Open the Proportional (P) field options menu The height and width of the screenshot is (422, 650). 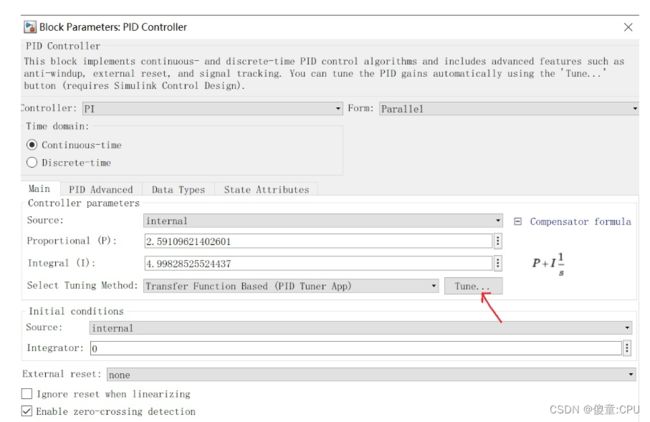pyautogui.click(x=498, y=241)
